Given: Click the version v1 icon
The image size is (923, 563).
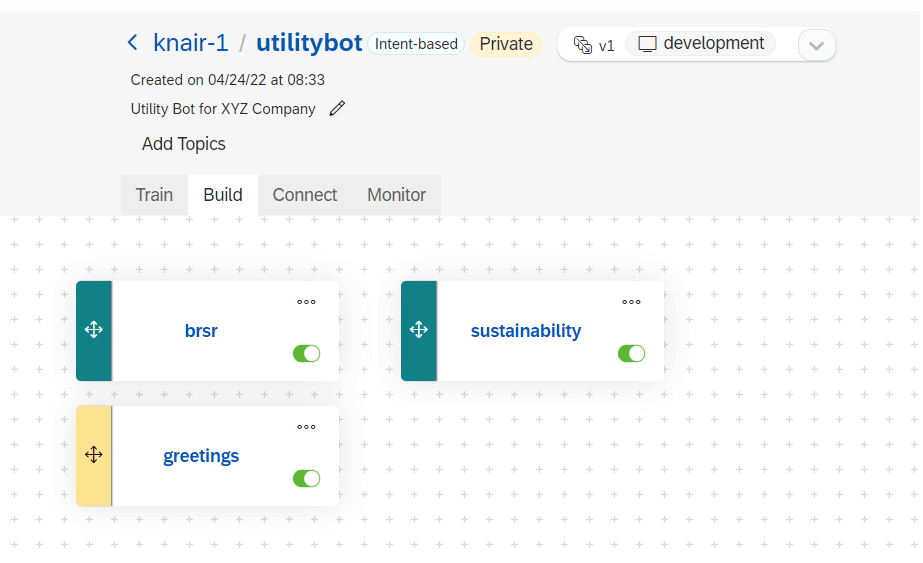Looking at the screenshot, I should (x=583, y=45).
